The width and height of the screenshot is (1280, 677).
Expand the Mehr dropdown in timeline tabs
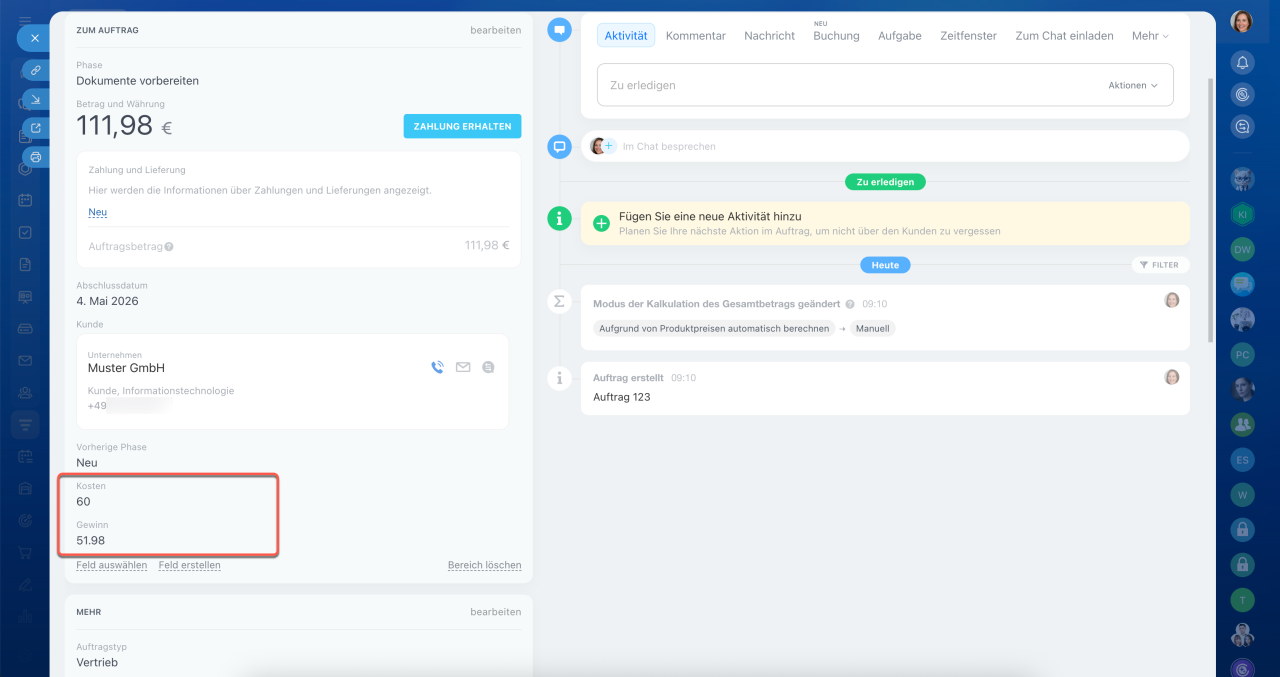[1150, 36]
